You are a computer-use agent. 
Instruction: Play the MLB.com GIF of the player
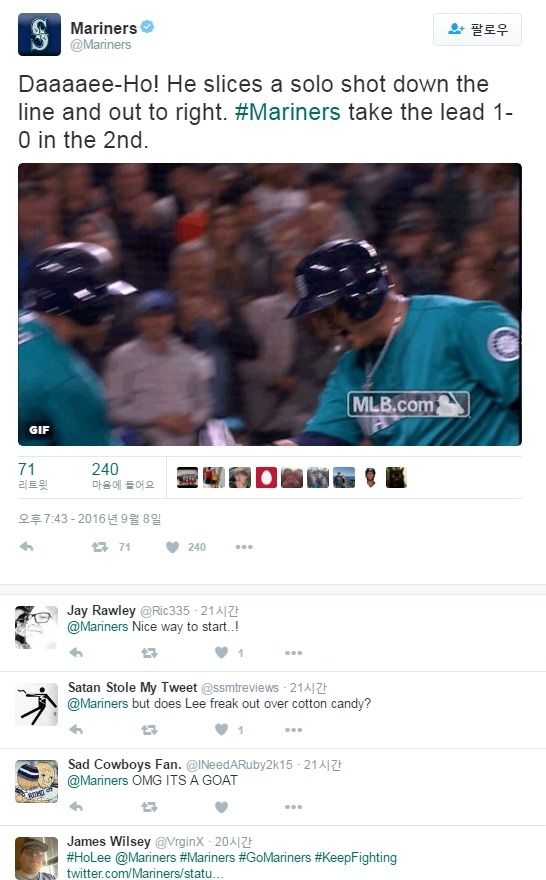click(270, 304)
